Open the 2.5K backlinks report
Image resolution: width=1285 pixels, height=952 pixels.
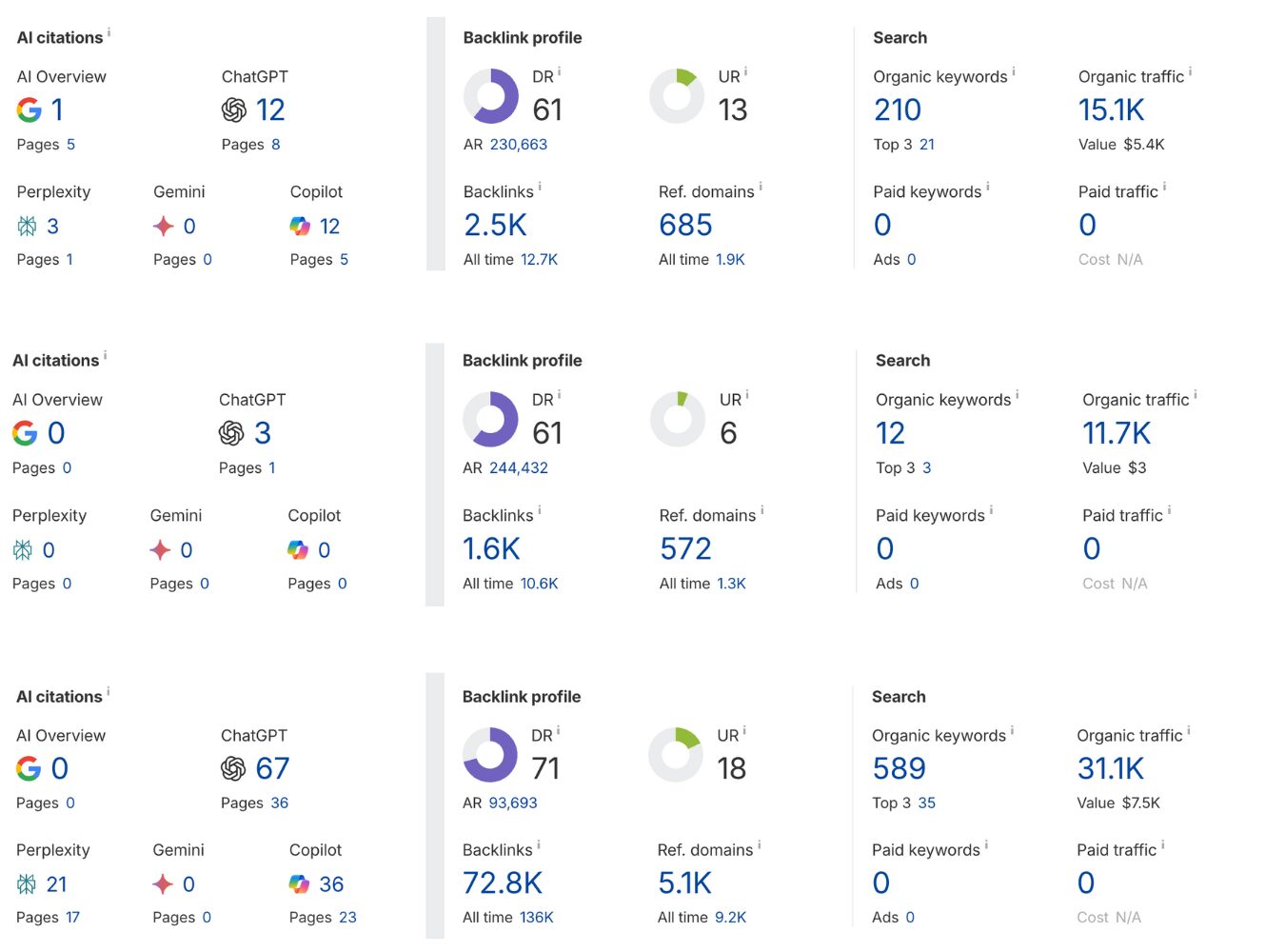[x=495, y=226]
